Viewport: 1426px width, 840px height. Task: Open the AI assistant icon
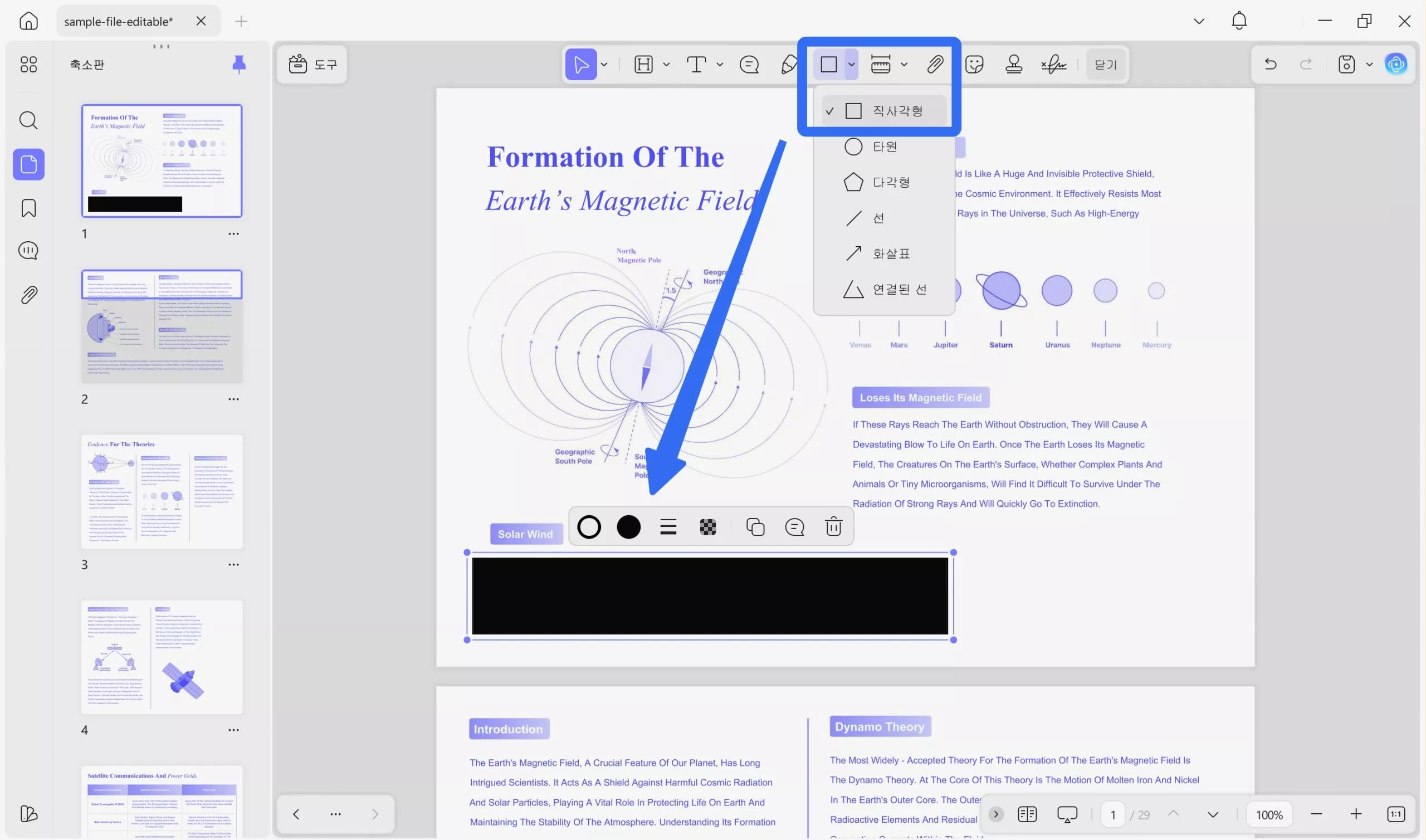pyautogui.click(x=1396, y=64)
